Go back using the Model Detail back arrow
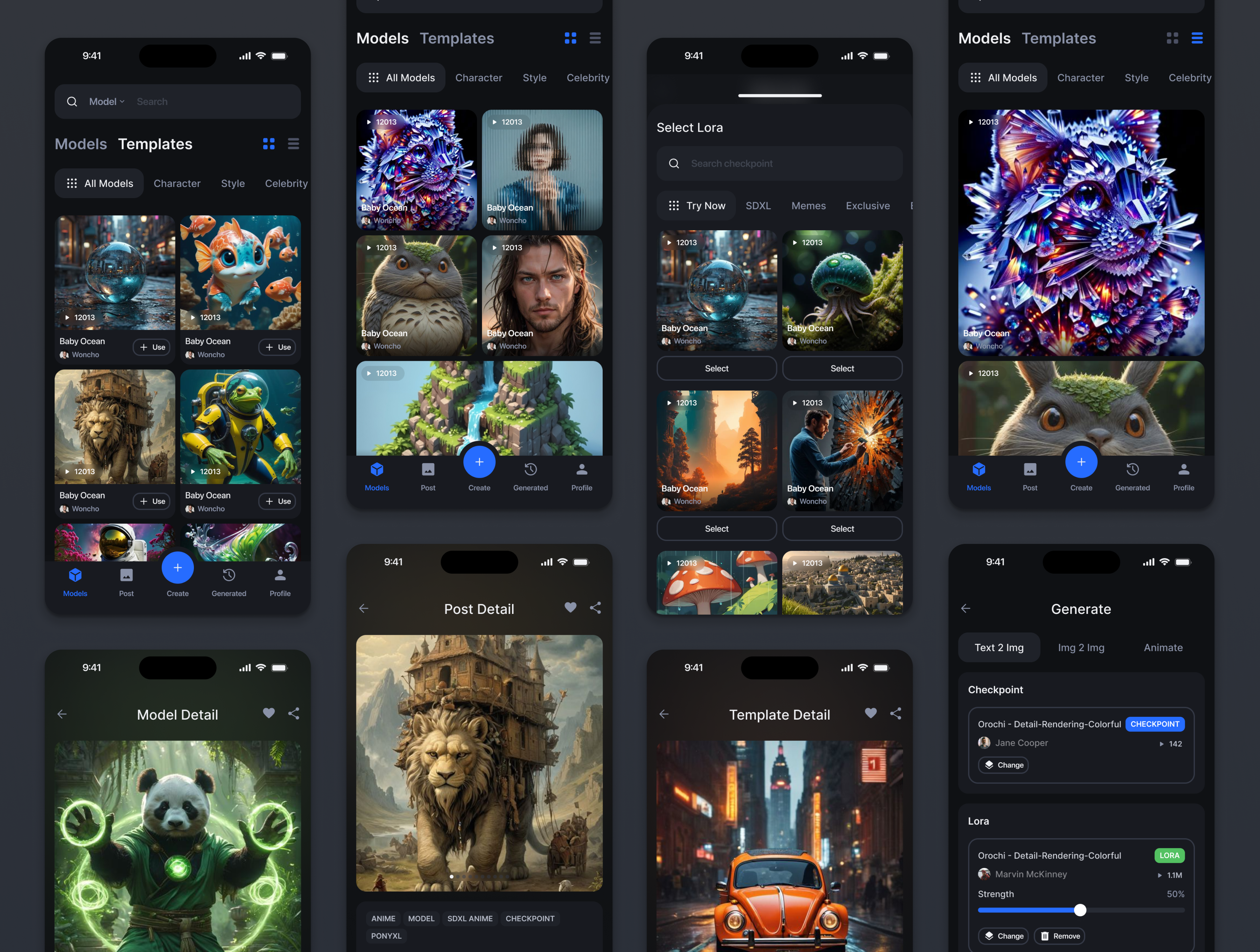This screenshot has width=1260, height=952. click(x=62, y=713)
